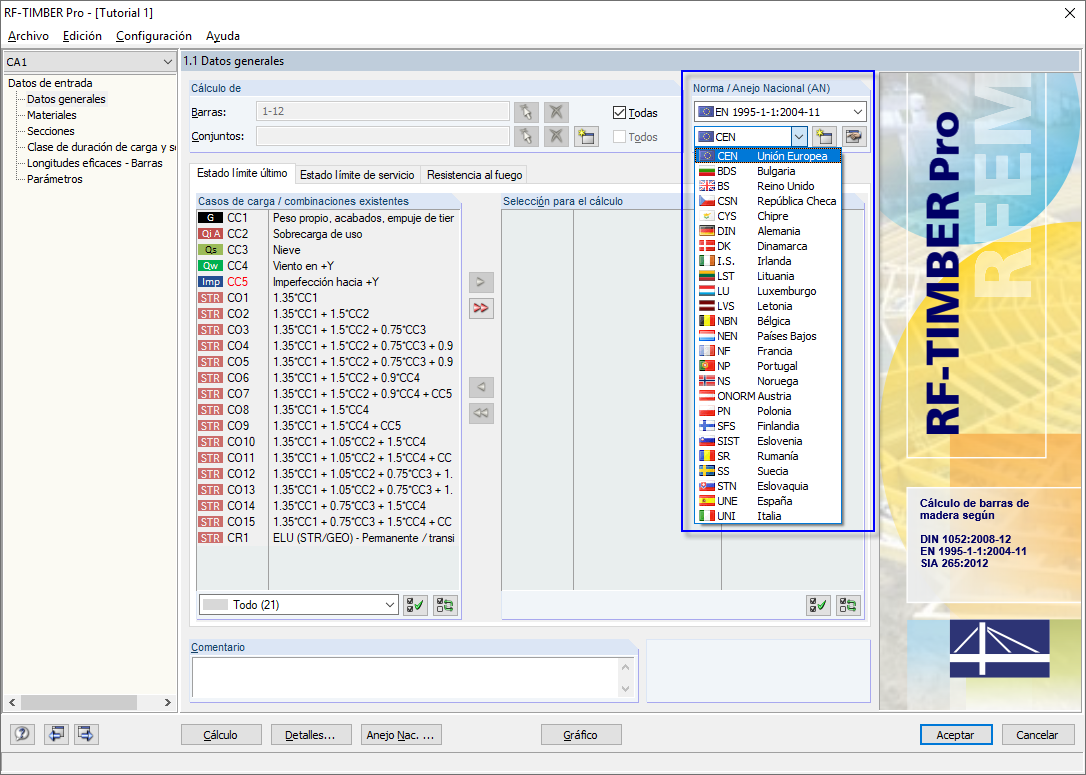The image size is (1086, 775).
Task: Select UNE España flag entry
Action: click(768, 501)
